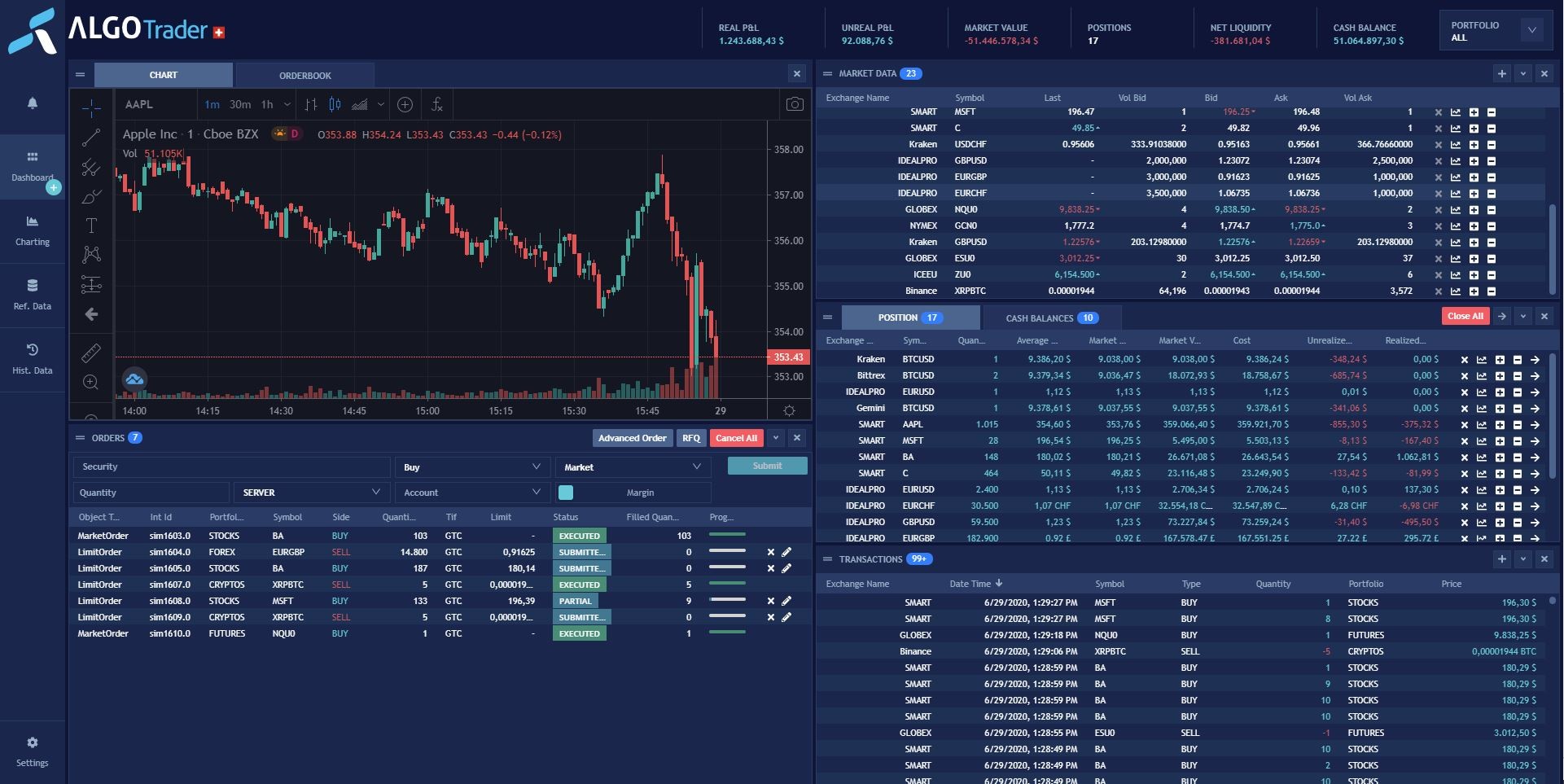Open chart for Kraken BTCUSD position
1564x784 pixels.
click(1481, 359)
